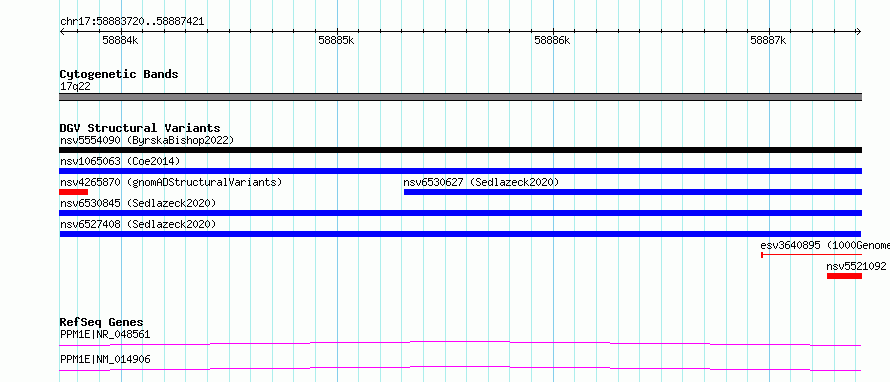
Task: Click the magenta intron line of PPM1E|NM_014906
Action: click(460, 368)
